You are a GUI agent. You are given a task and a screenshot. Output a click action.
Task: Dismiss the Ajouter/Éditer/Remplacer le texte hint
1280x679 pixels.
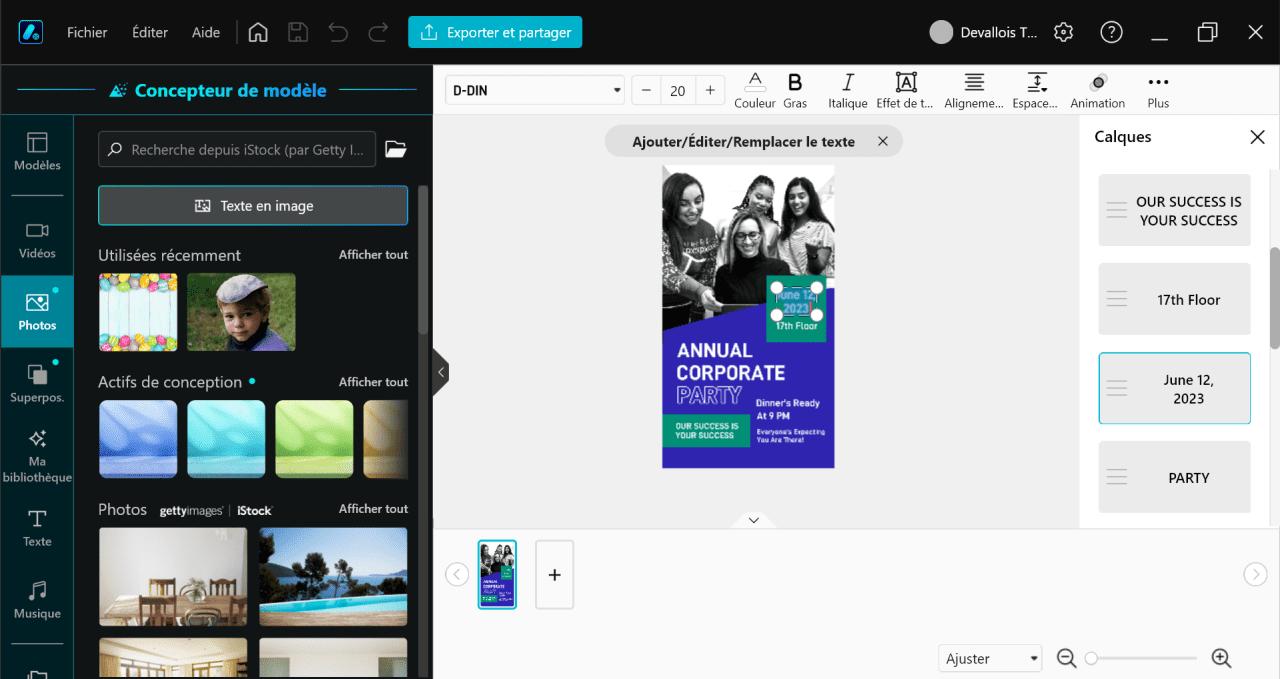point(883,142)
